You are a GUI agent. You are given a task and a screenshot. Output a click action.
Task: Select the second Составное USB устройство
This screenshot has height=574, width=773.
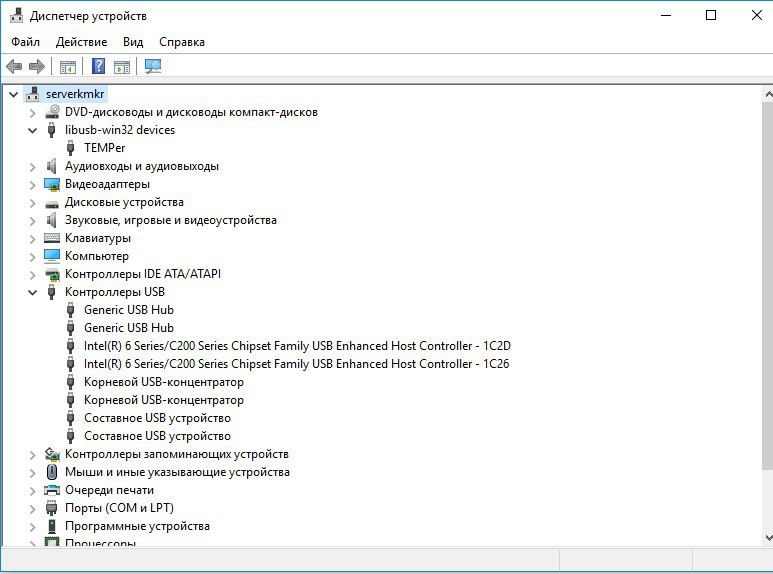click(x=157, y=436)
